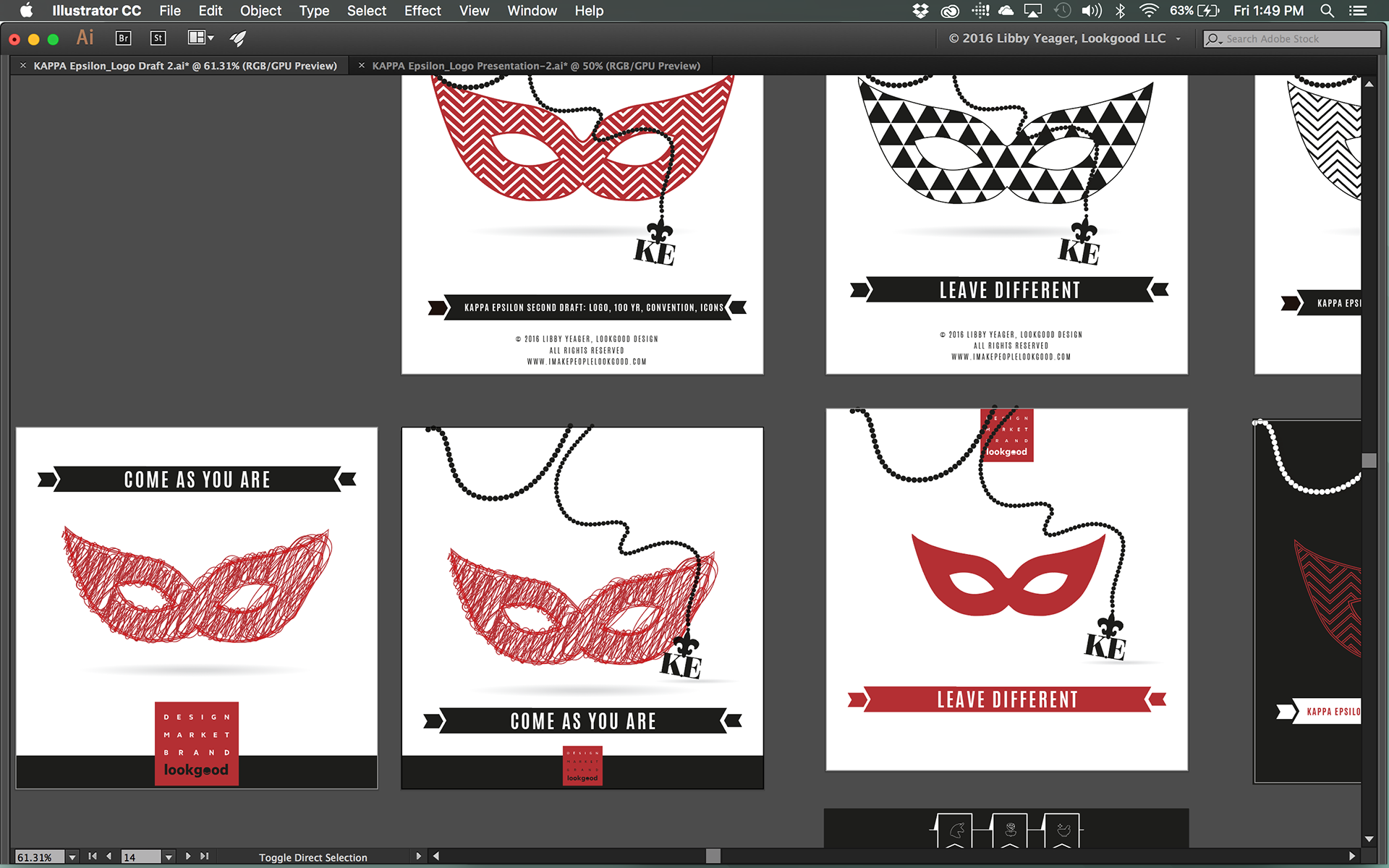Go to first artboard button

(93, 856)
